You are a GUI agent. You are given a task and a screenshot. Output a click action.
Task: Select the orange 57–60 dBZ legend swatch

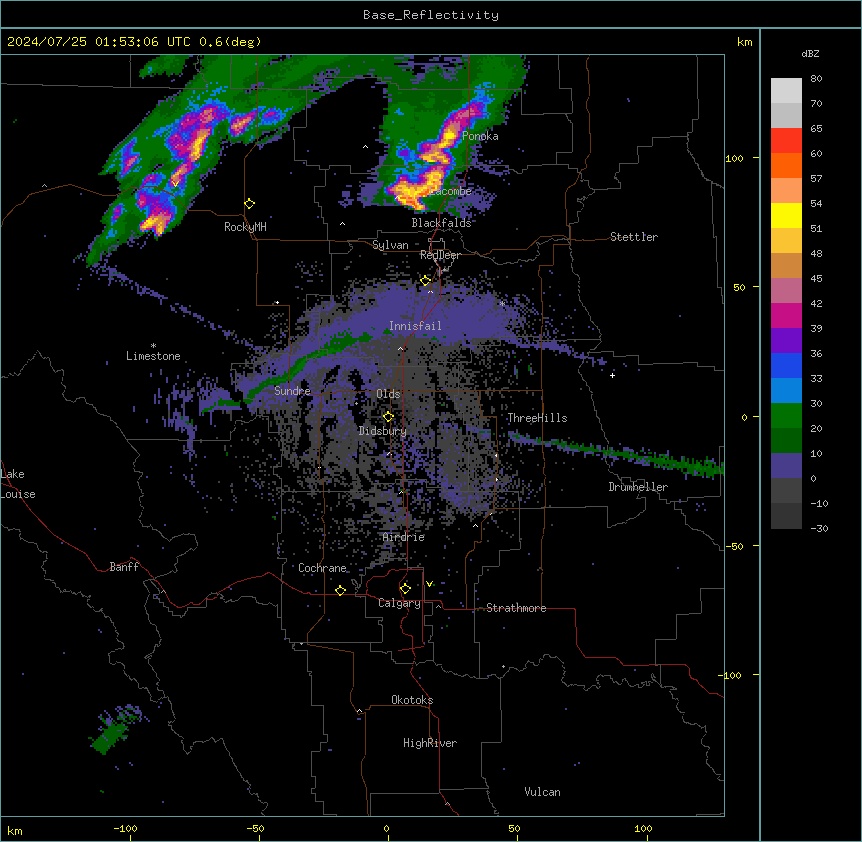786,165
